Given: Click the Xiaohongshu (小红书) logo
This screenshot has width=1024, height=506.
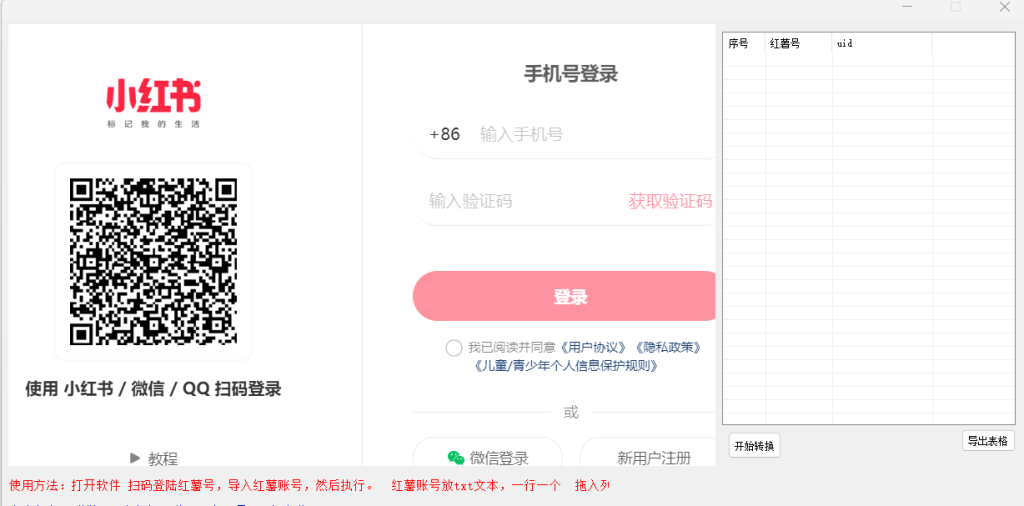Looking at the screenshot, I should pos(153,100).
